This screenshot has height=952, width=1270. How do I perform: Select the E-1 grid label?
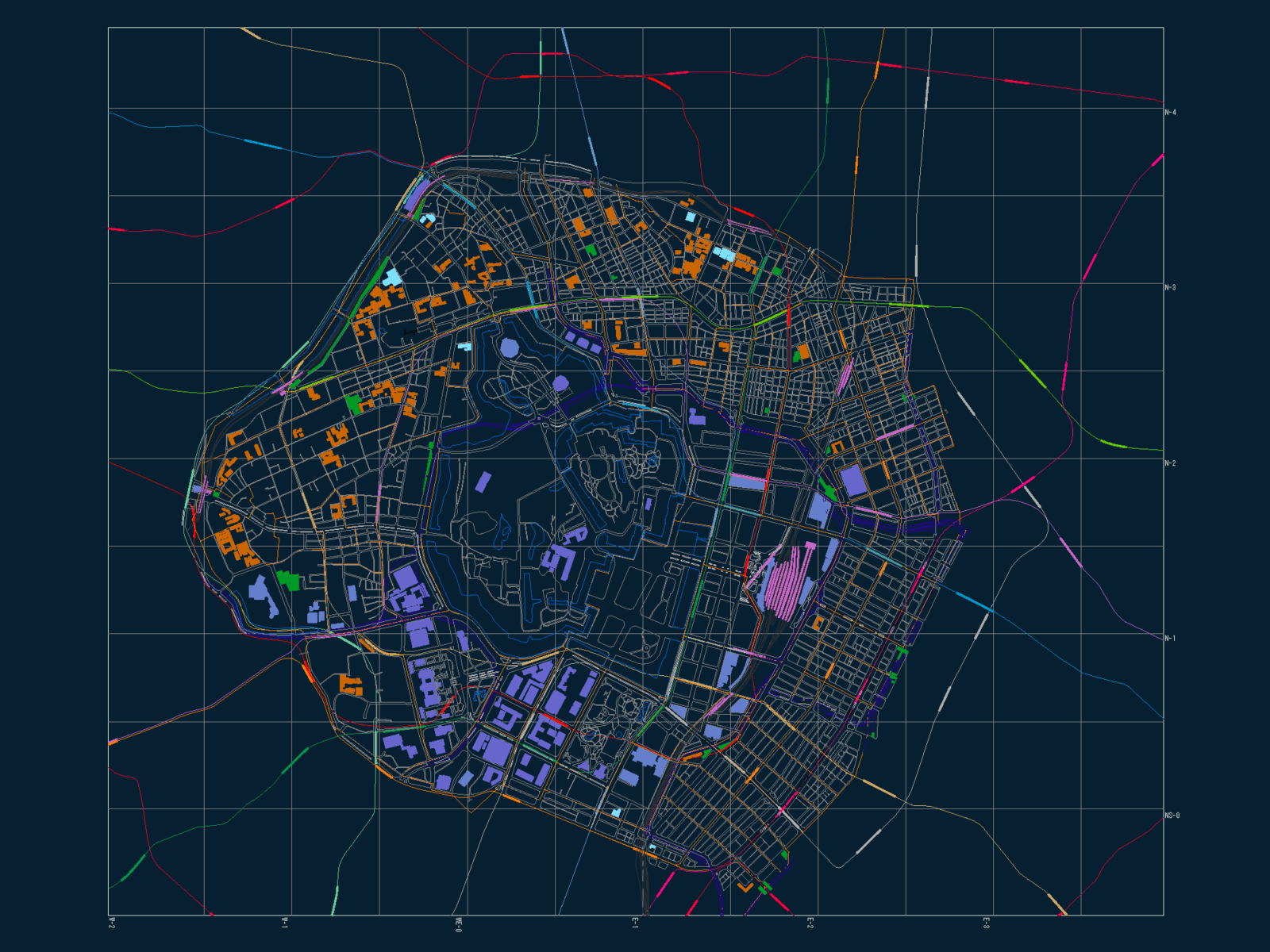tap(635, 923)
